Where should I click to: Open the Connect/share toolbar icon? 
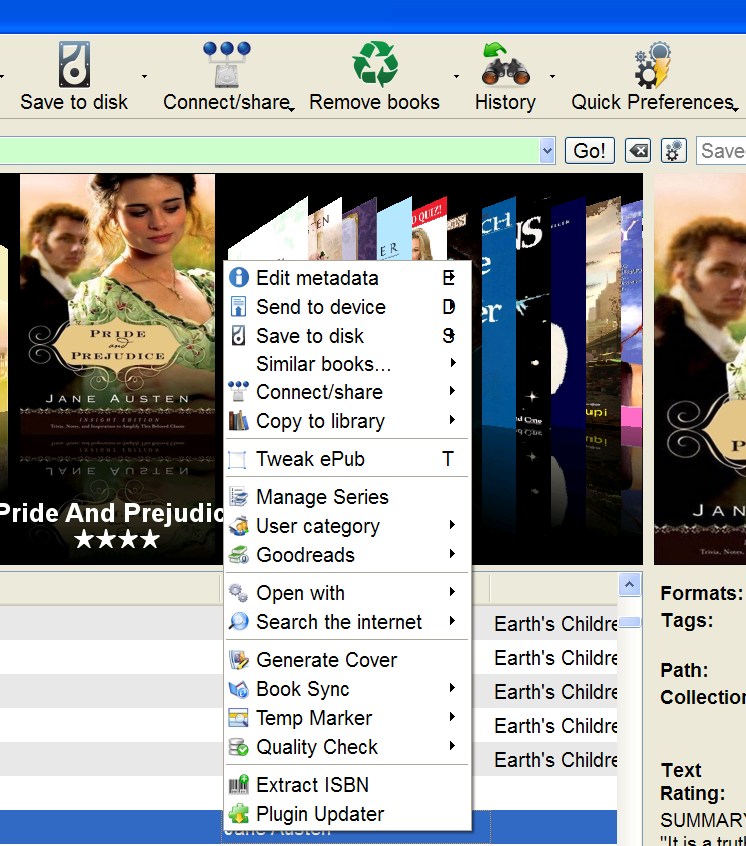tap(227, 64)
